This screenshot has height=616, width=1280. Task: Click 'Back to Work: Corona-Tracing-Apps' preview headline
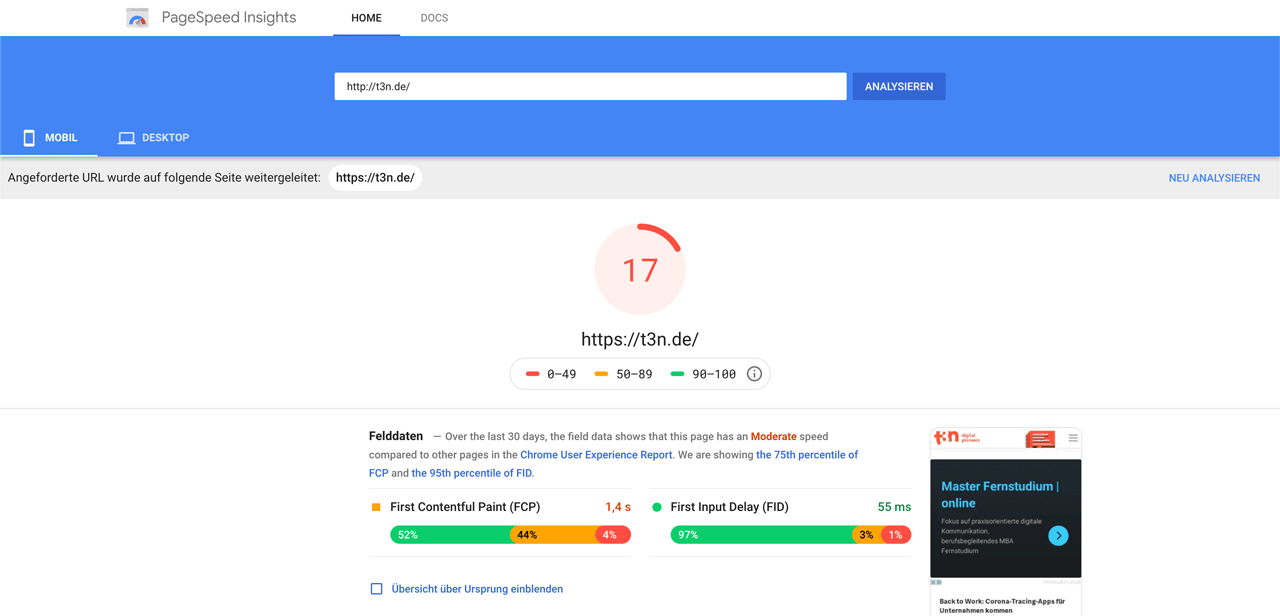[x=1002, y=606]
